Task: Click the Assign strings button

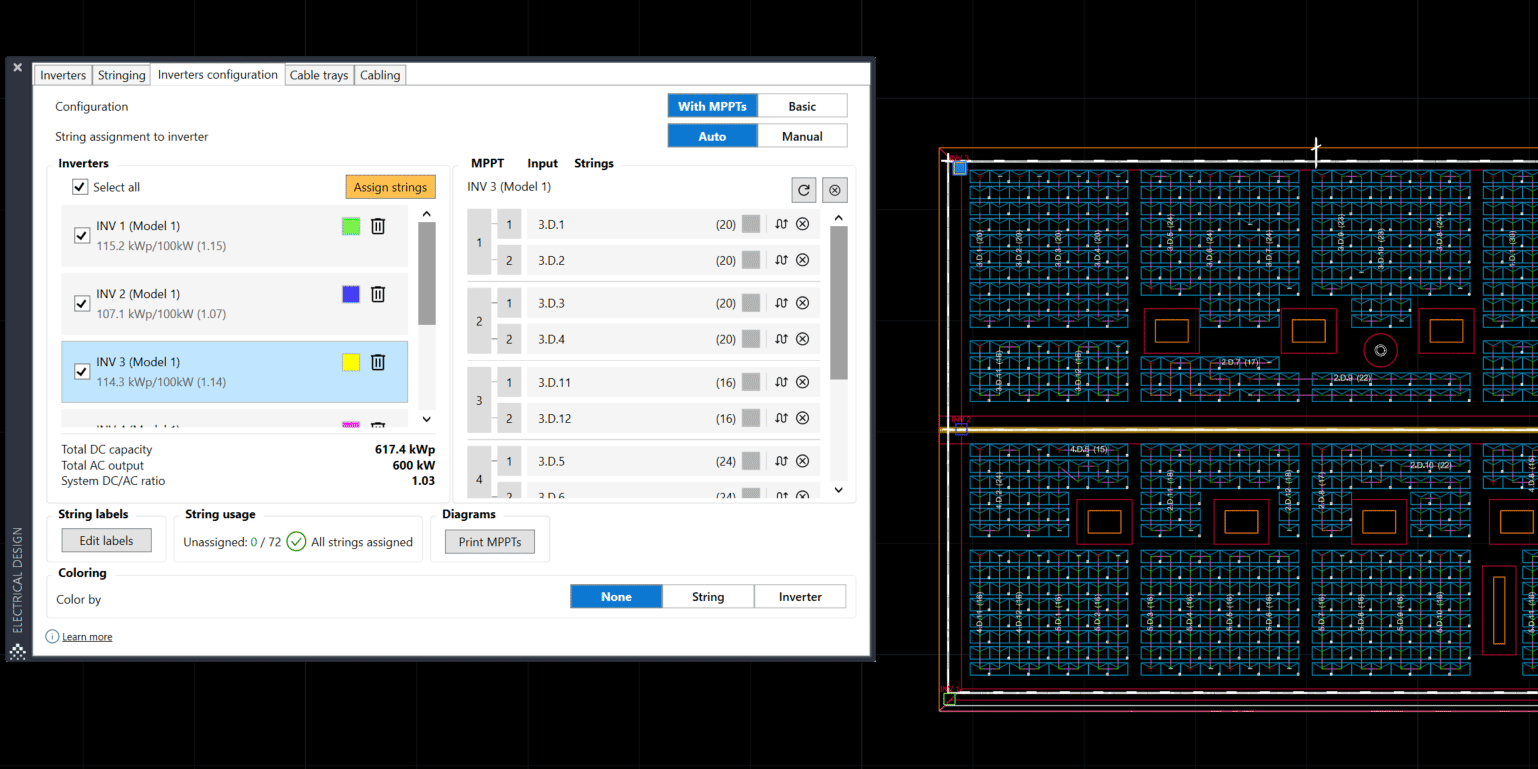Action: click(390, 187)
